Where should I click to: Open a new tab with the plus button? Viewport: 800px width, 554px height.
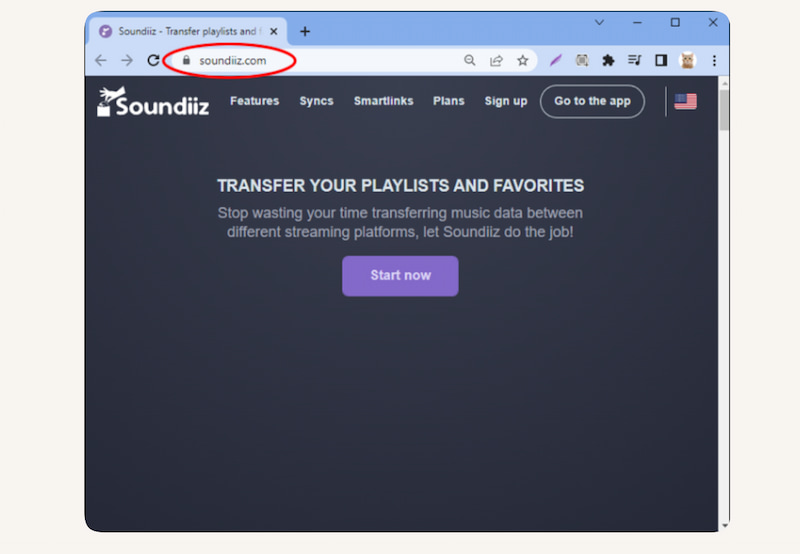coord(305,32)
